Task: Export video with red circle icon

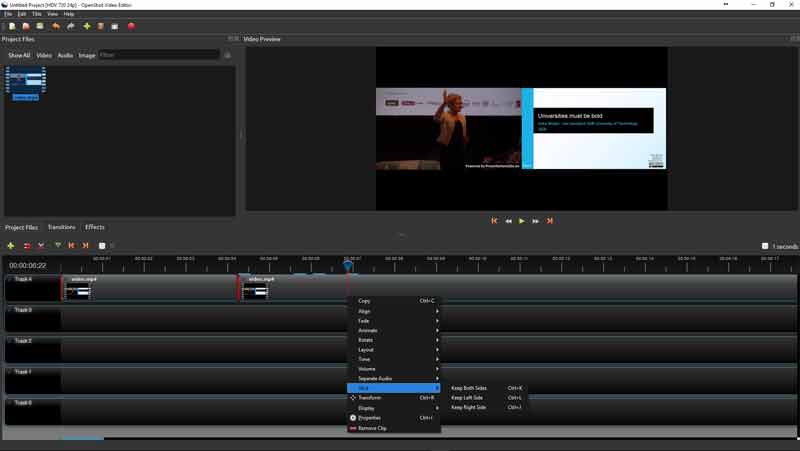Action: click(131, 26)
